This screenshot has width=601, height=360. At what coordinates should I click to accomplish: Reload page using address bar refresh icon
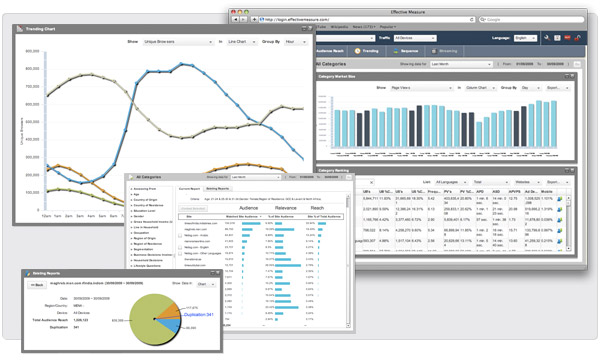[471, 19]
